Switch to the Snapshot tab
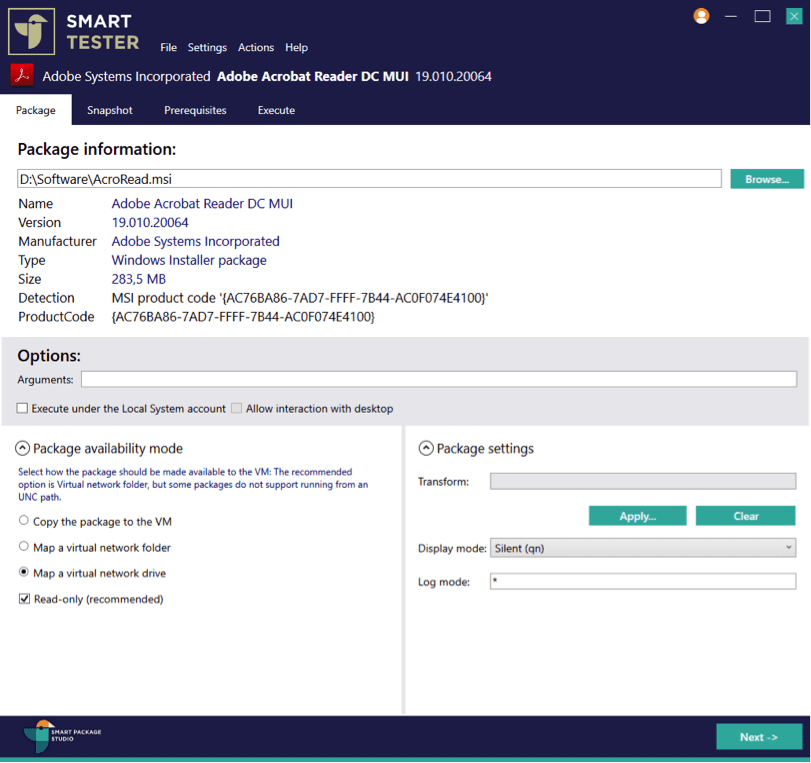This screenshot has width=811, height=763. point(110,110)
